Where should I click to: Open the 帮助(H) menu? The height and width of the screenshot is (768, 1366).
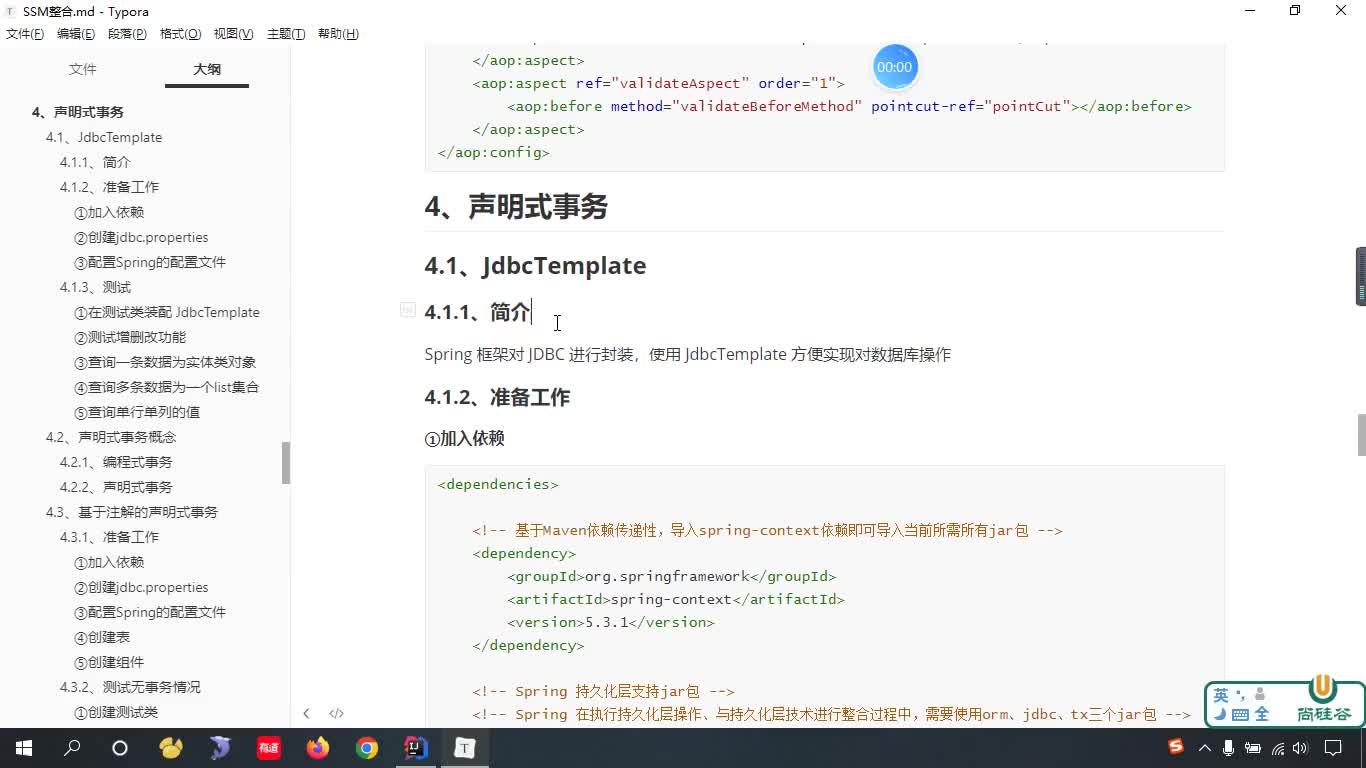[x=338, y=34]
